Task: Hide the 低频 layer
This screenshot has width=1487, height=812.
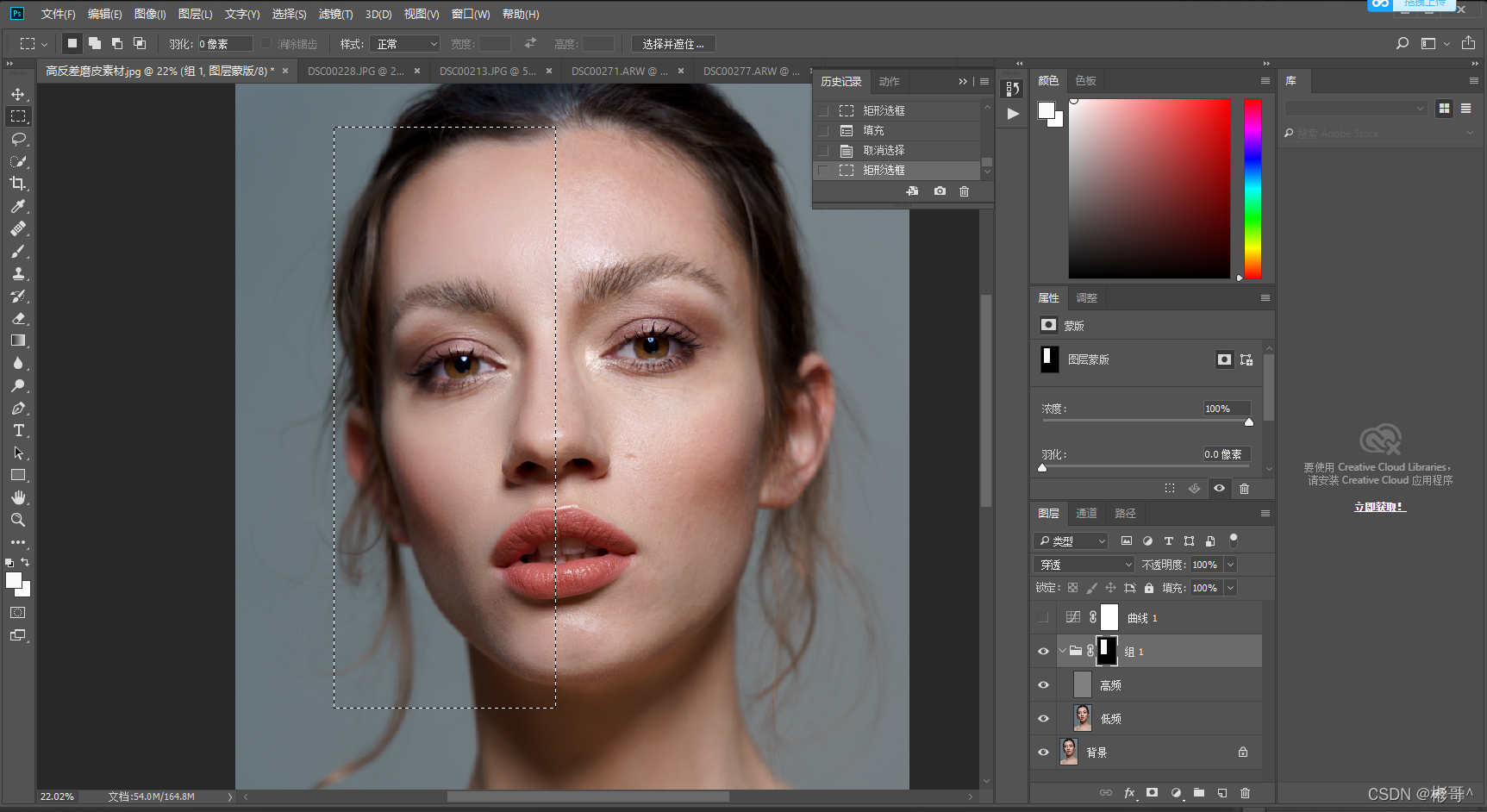Action: click(x=1043, y=719)
